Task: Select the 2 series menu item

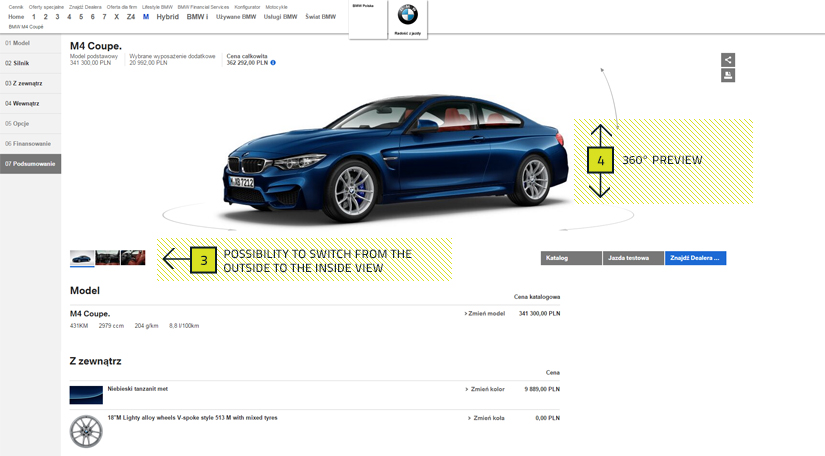Action: pyautogui.click(x=45, y=17)
